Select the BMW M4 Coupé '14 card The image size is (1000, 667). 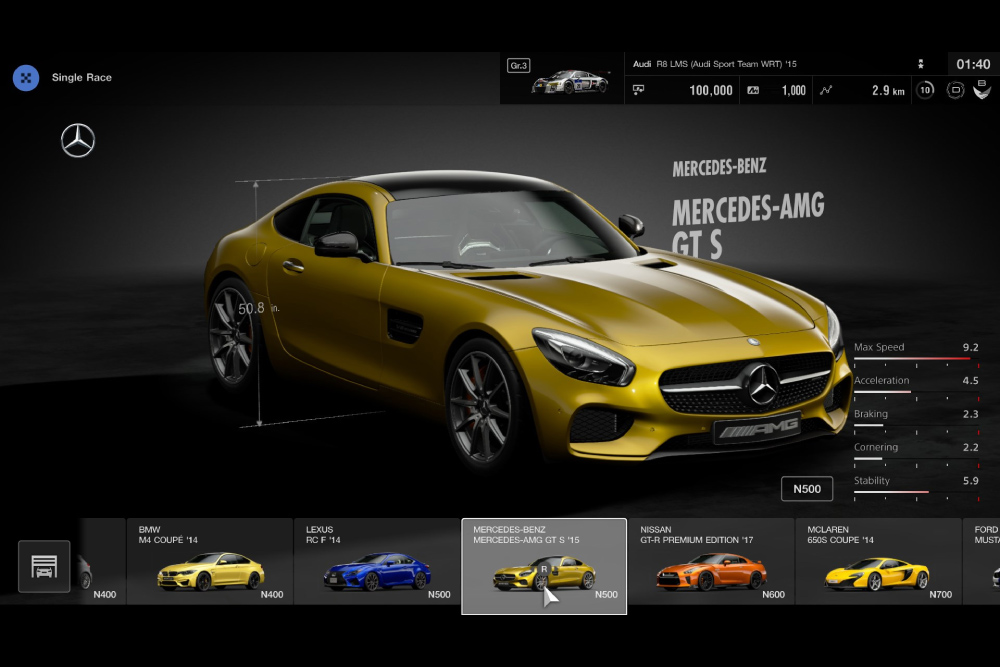click(210, 562)
